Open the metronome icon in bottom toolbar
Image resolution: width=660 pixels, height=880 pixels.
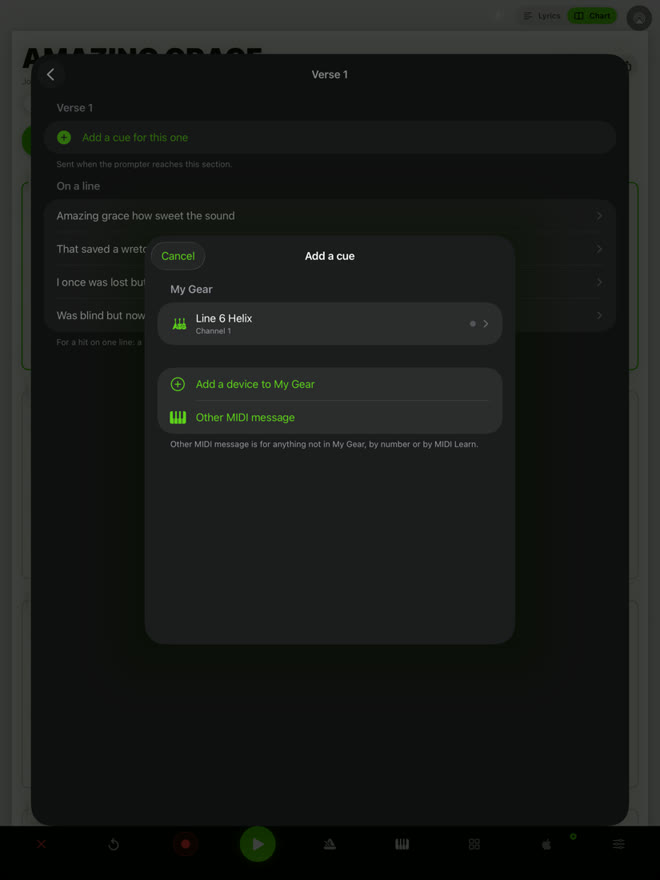[330, 844]
